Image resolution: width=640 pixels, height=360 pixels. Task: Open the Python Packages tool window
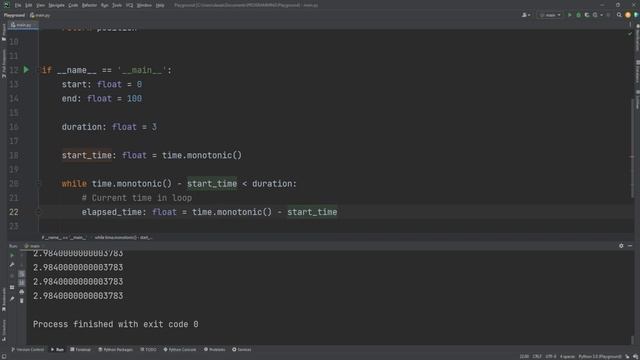(x=116, y=349)
